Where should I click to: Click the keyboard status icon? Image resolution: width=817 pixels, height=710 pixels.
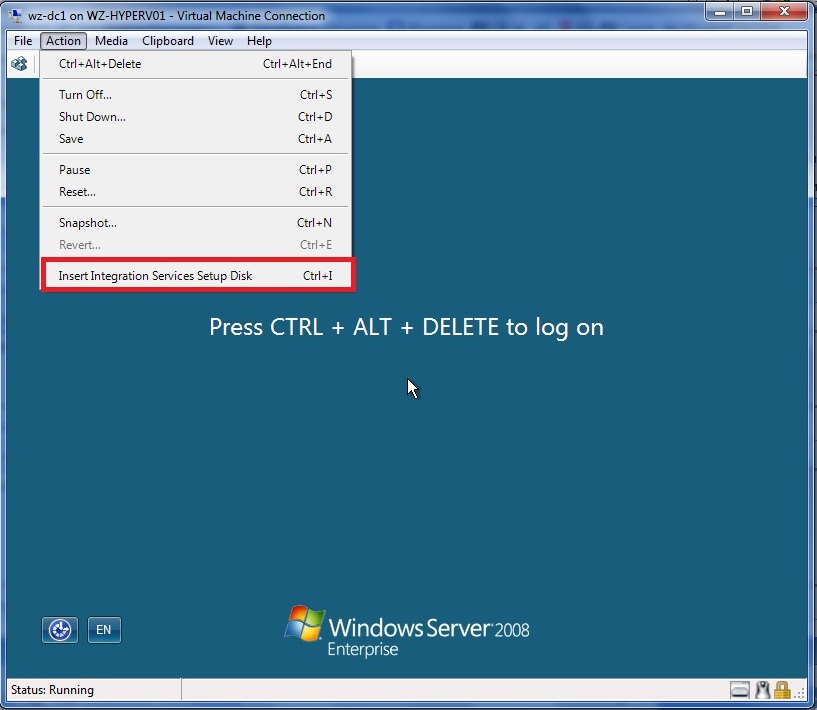740,690
